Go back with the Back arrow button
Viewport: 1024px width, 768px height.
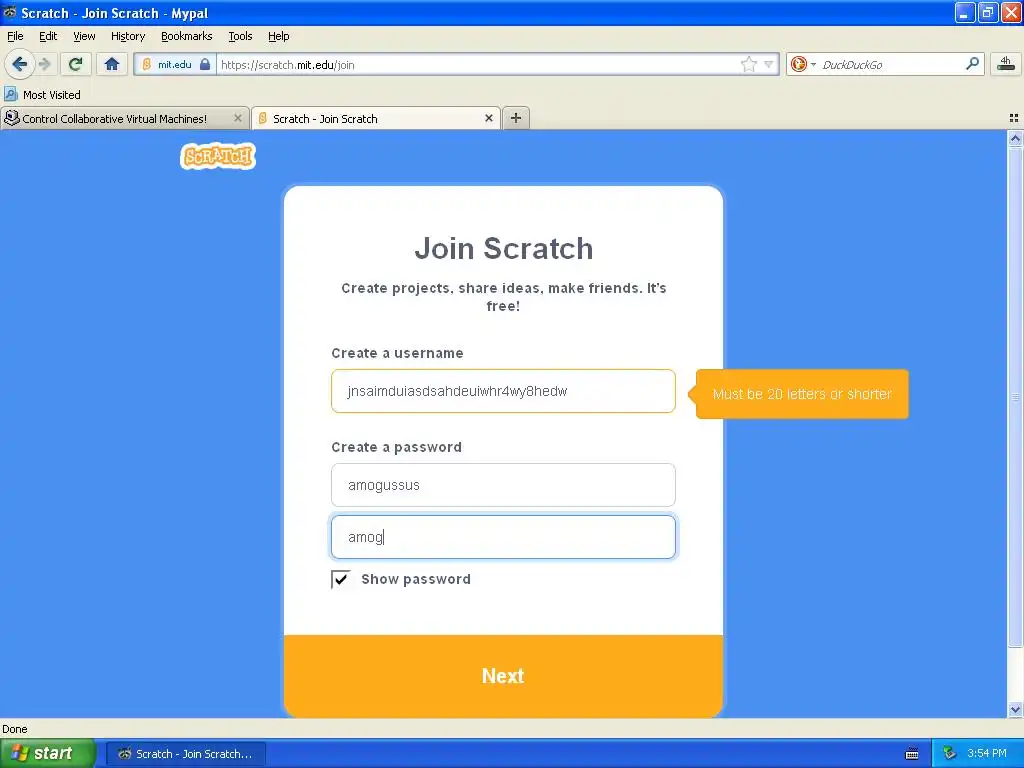tap(19, 64)
